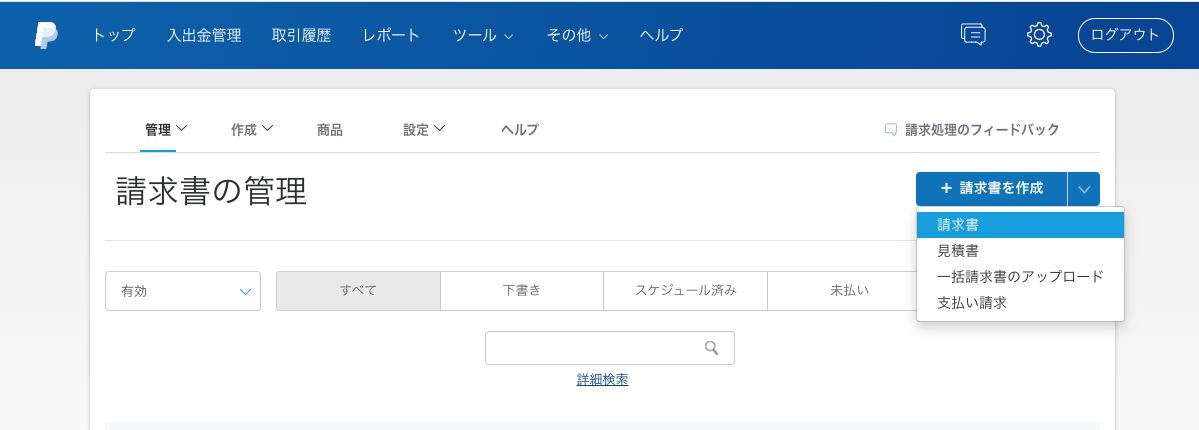Open the 有効 status filter dropdown

(183, 291)
